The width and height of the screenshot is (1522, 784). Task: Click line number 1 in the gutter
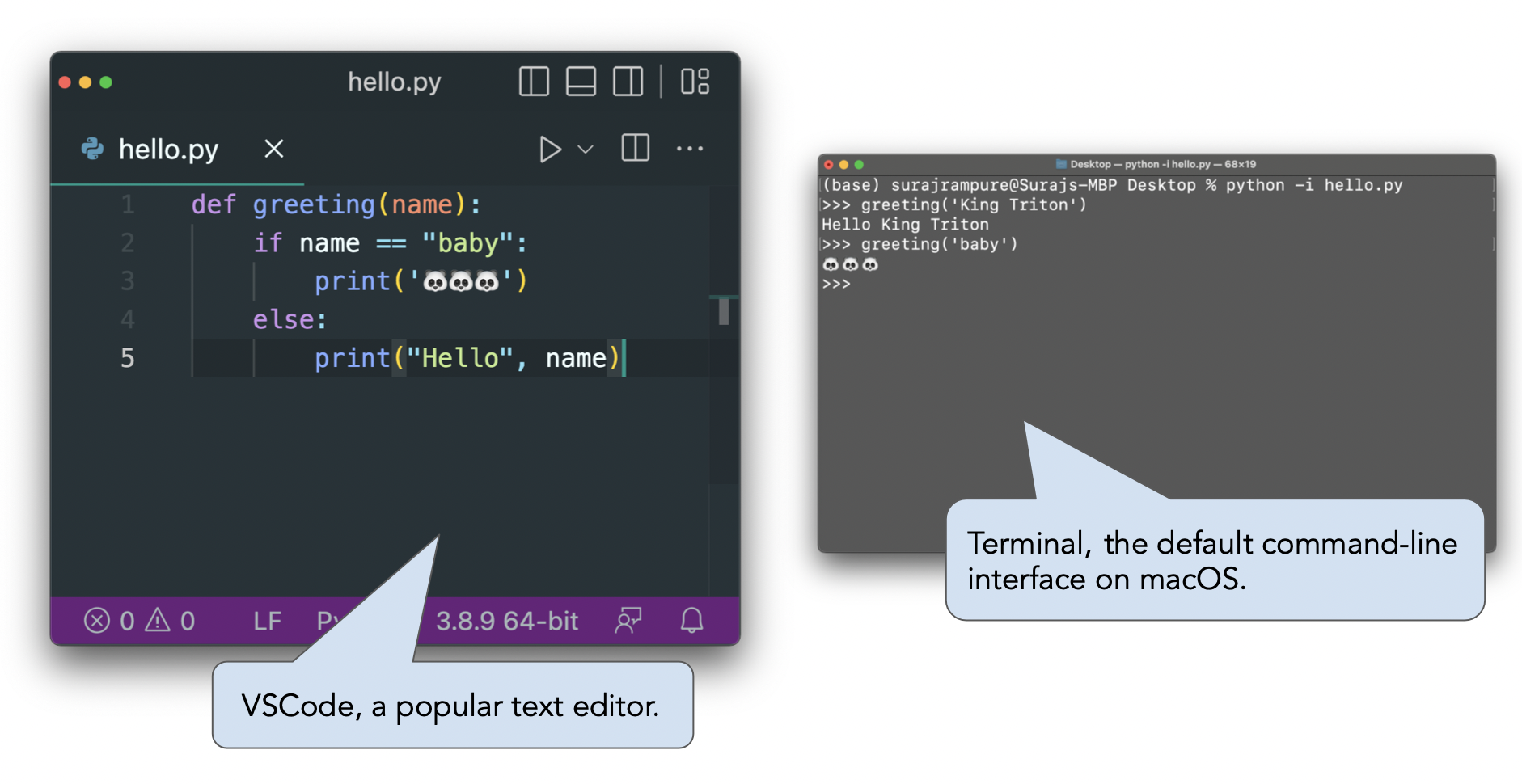pos(128,204)
